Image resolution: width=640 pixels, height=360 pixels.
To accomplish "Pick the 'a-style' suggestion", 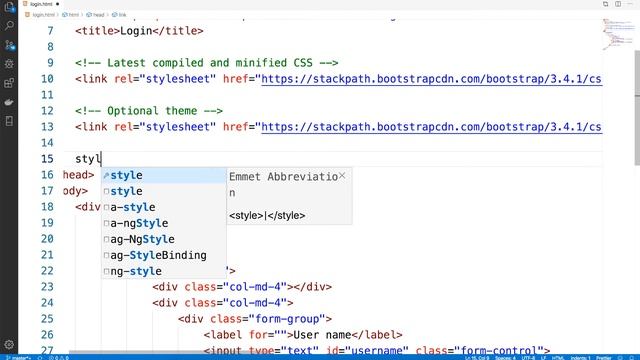I will pyautogui.click(x=164, y=207).
